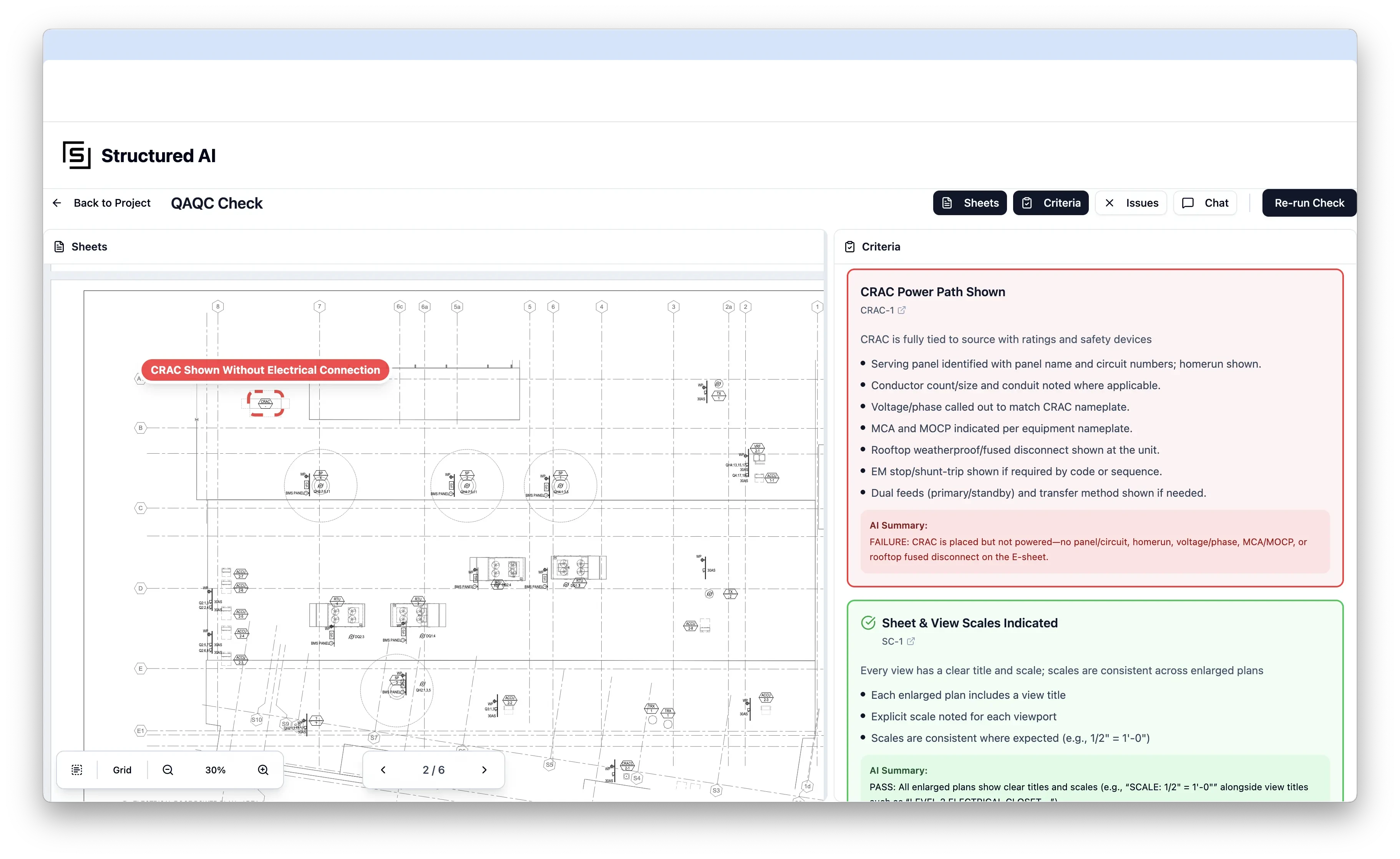The width and height of the screenshot is (1400, 859).
Task: Click the green pass checkmark on Sheet & View Scales
Action: coord(868,622)
